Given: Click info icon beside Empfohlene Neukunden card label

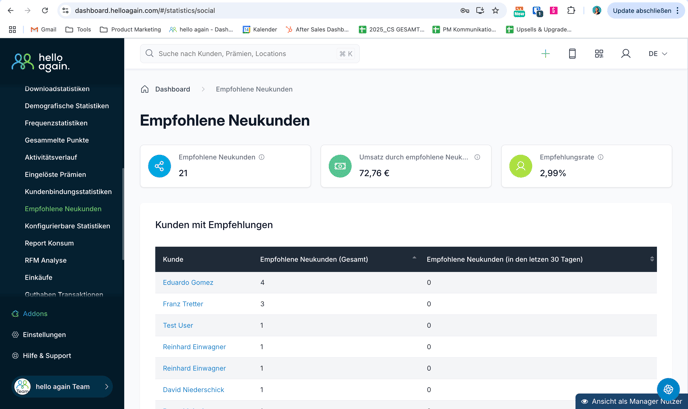Looking at the screenshot, I should (262, 157).
